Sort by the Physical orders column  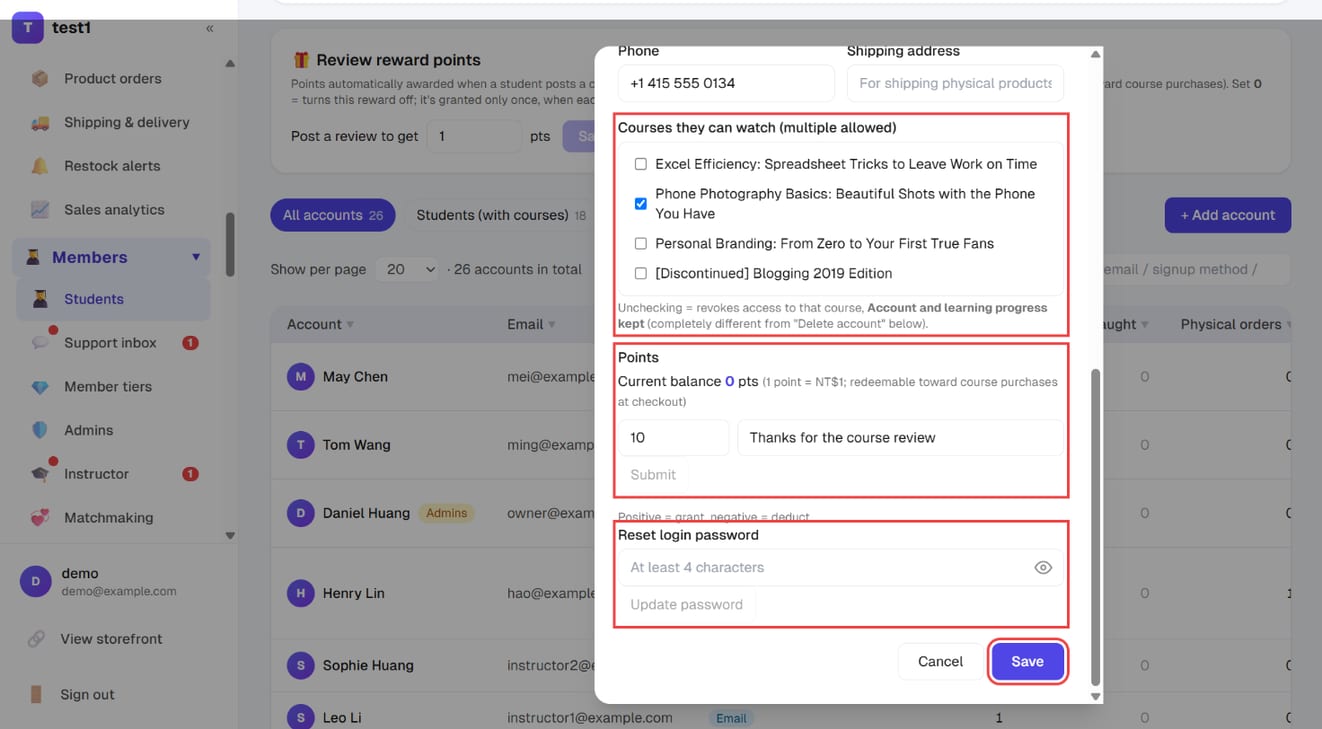coord(1234,324)
